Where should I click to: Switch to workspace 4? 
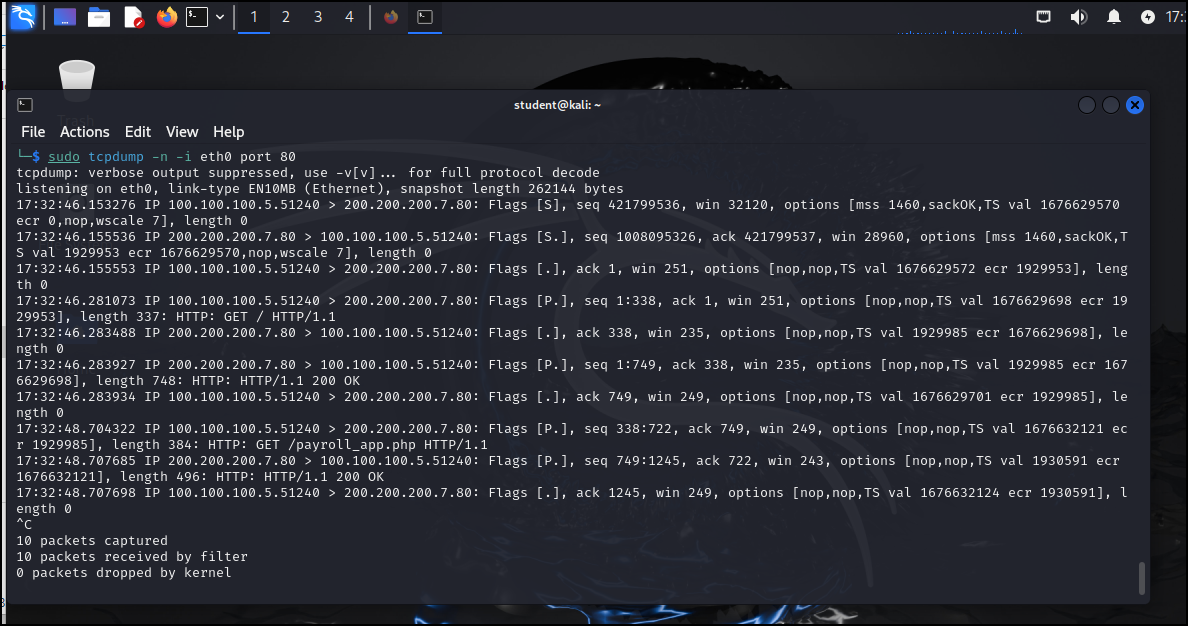point(349,17)
